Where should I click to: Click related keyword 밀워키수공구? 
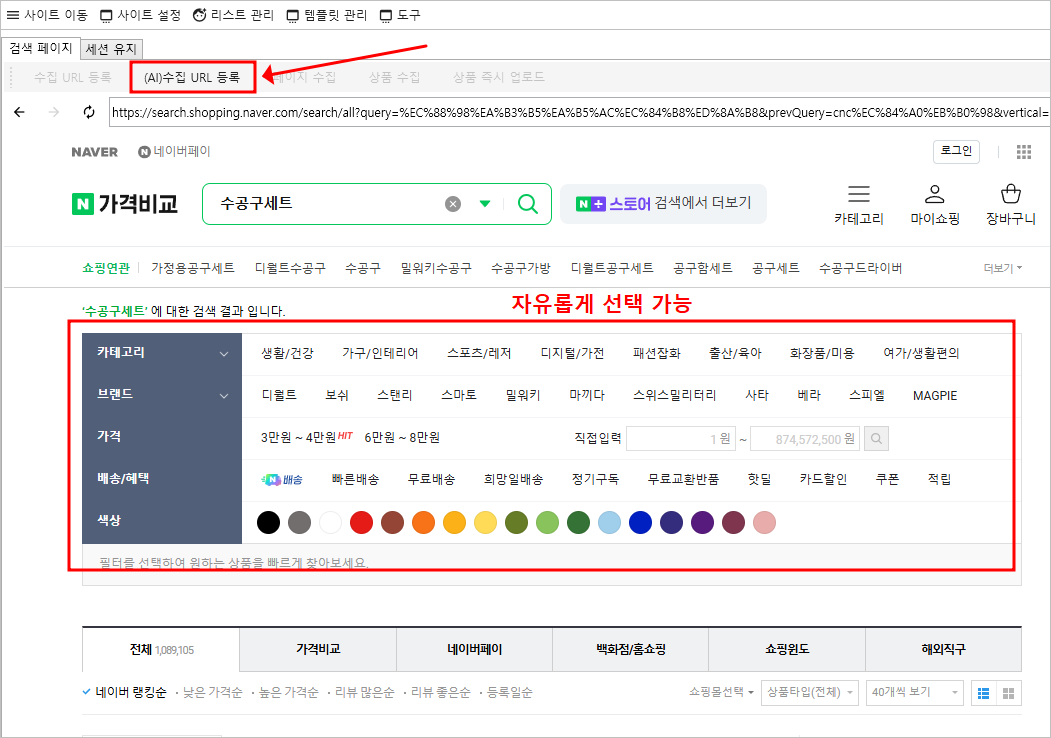pyautogui.click(x=436, y=268)
